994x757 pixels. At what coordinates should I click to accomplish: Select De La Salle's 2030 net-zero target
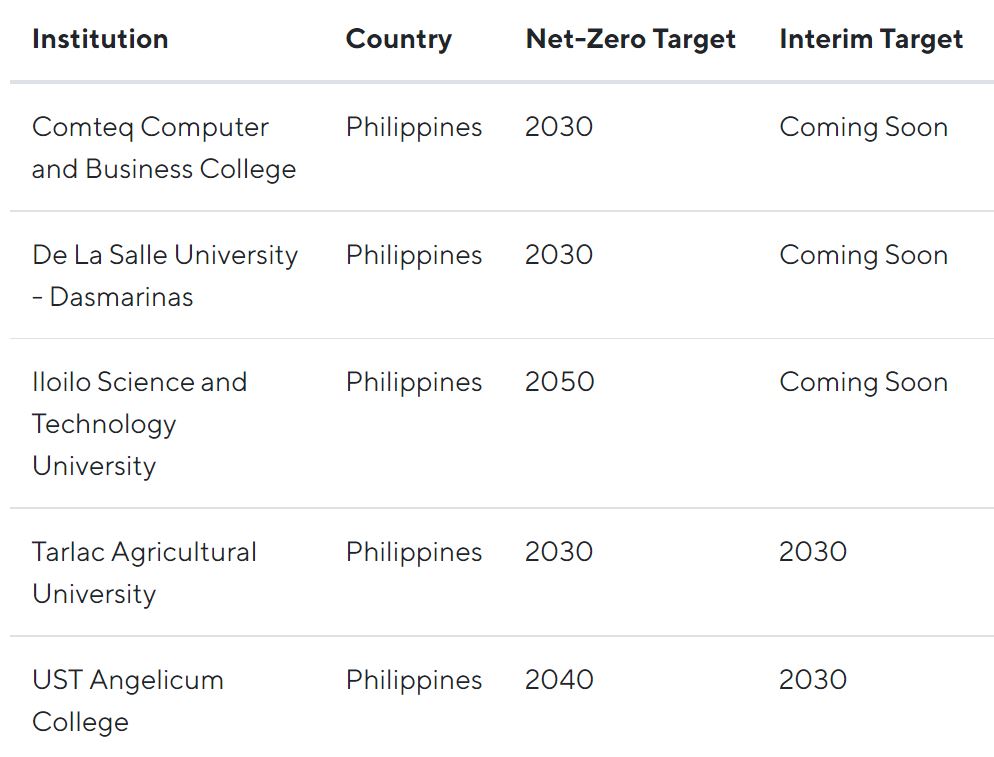(559, 255)
